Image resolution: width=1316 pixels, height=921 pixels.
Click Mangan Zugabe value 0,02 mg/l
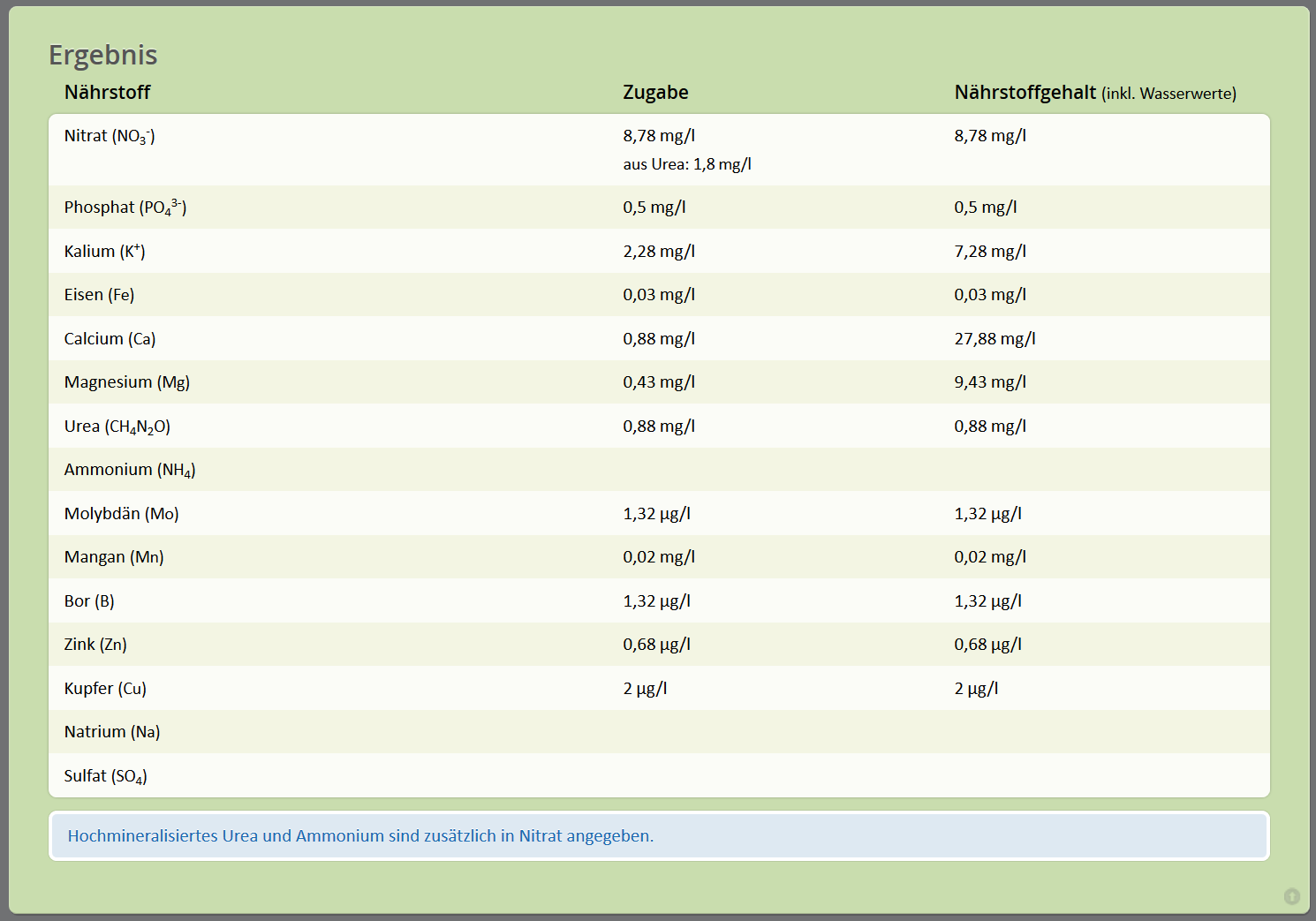(x=659, y=557)
